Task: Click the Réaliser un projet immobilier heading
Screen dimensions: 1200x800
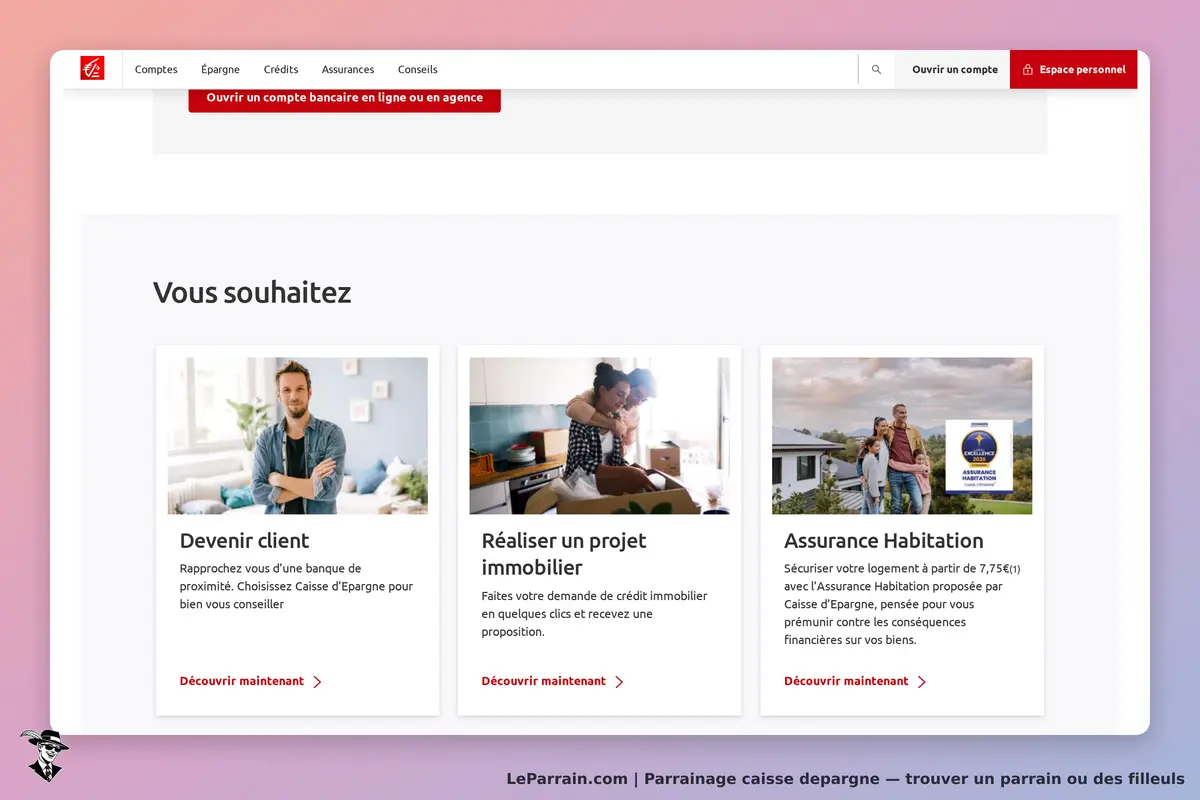Action: click(564, 554)
